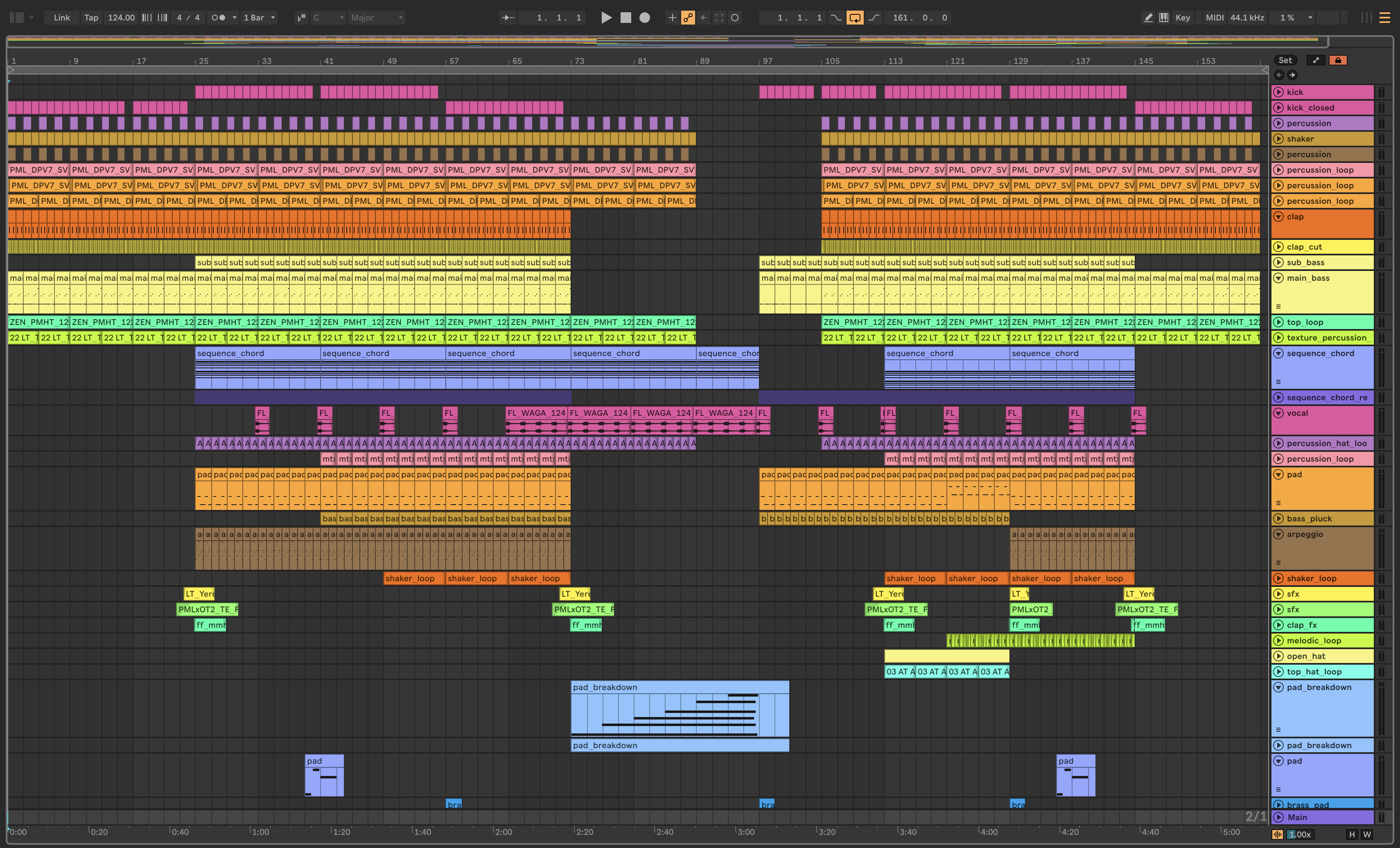Click the Set locator button
This screenshot has width=1400, height=848.
pyautogui.click(x=1285, y=60)
